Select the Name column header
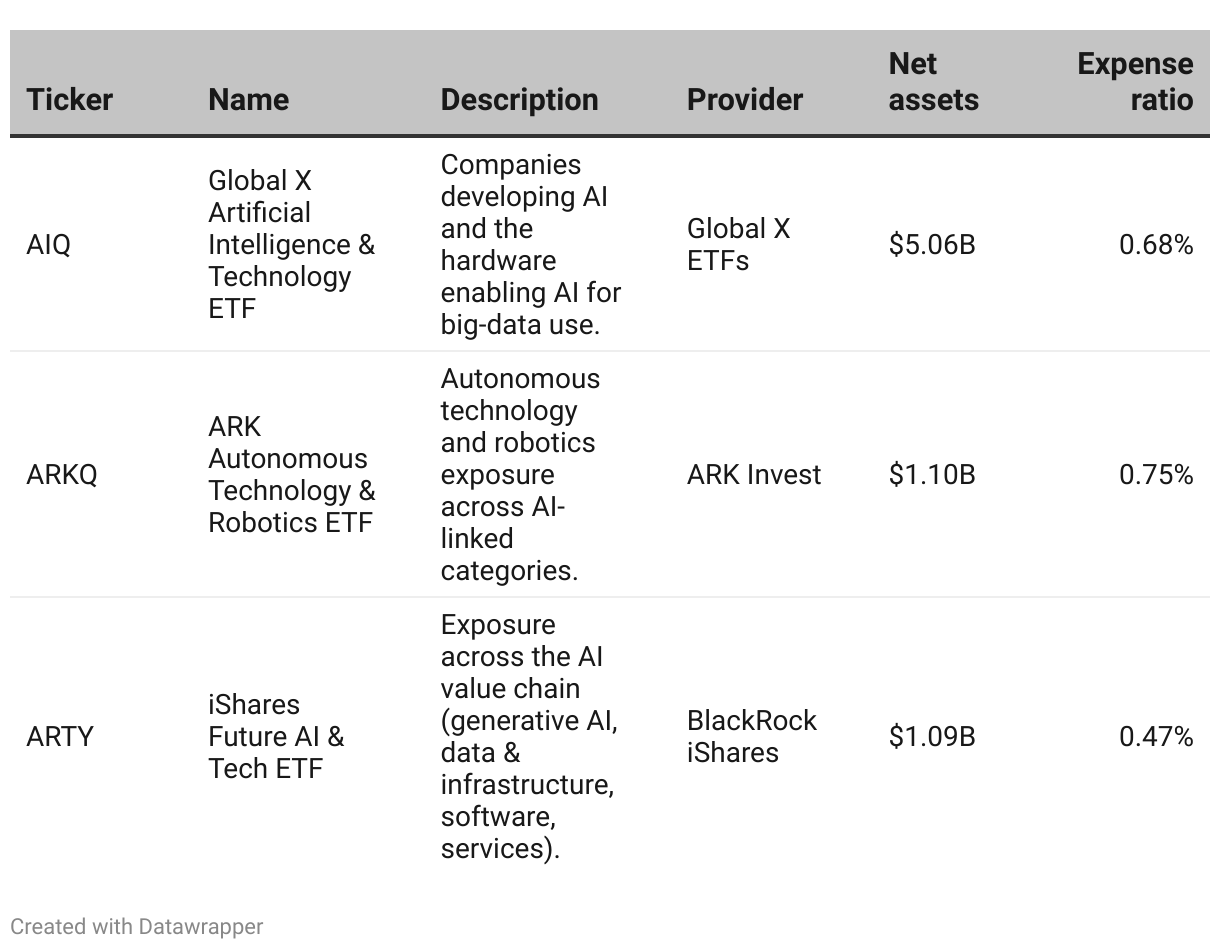Screen dimensions: 1220x950 pyautogui.click(x=248, y=99)
